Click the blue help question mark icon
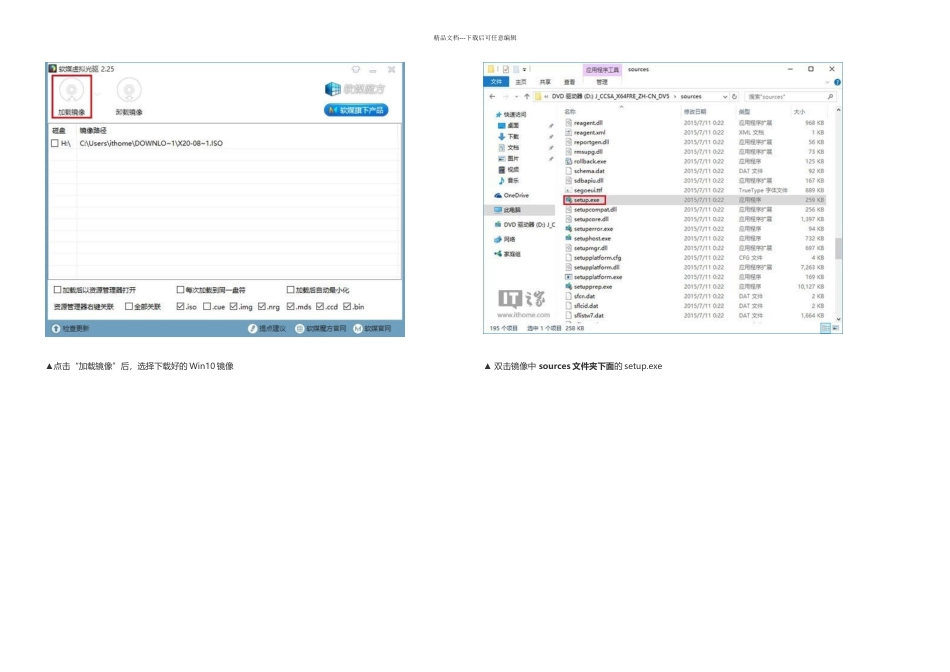The height and width of the screenshot is (672, 950). (x=837, y=82)
